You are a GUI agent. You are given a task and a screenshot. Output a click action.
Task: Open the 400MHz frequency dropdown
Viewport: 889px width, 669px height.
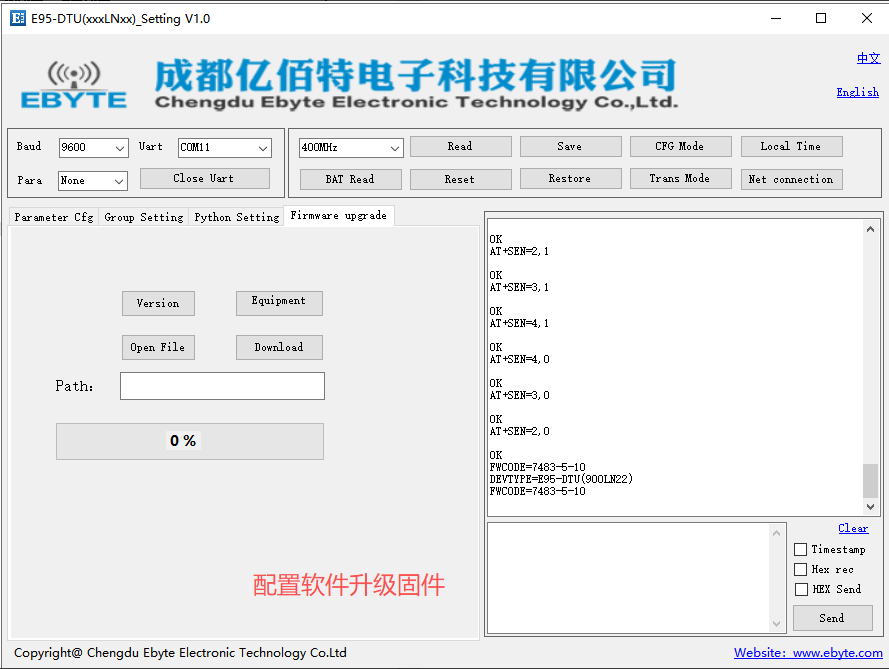pos(350,148)
